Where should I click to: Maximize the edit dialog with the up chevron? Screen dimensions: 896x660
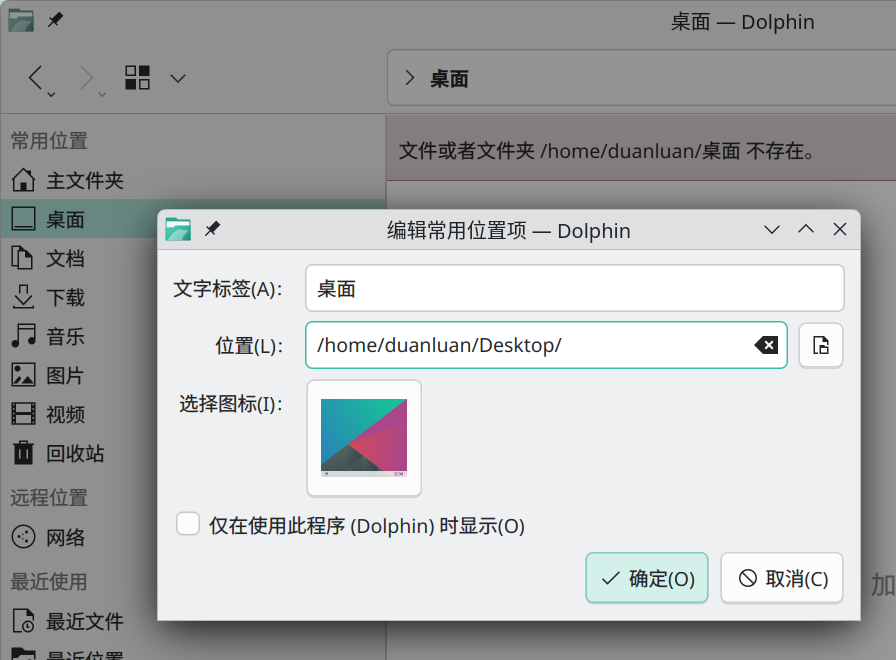click(806, 229)
